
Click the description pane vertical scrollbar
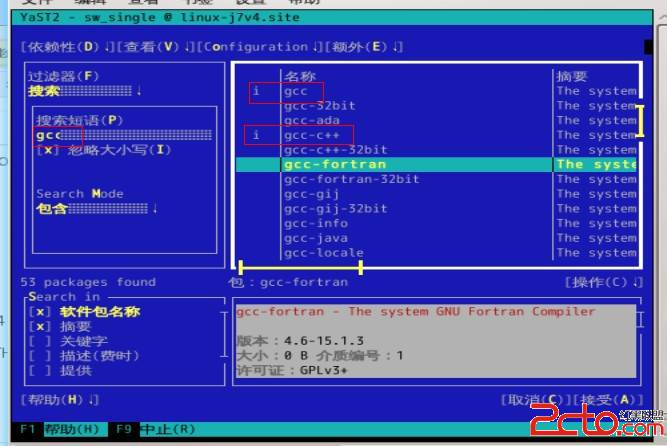(640, 319)
